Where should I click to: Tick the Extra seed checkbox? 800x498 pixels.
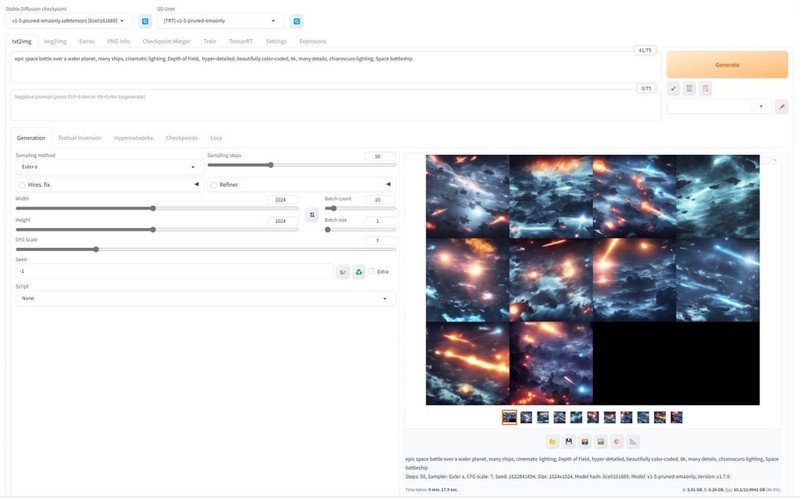point(372,271)
